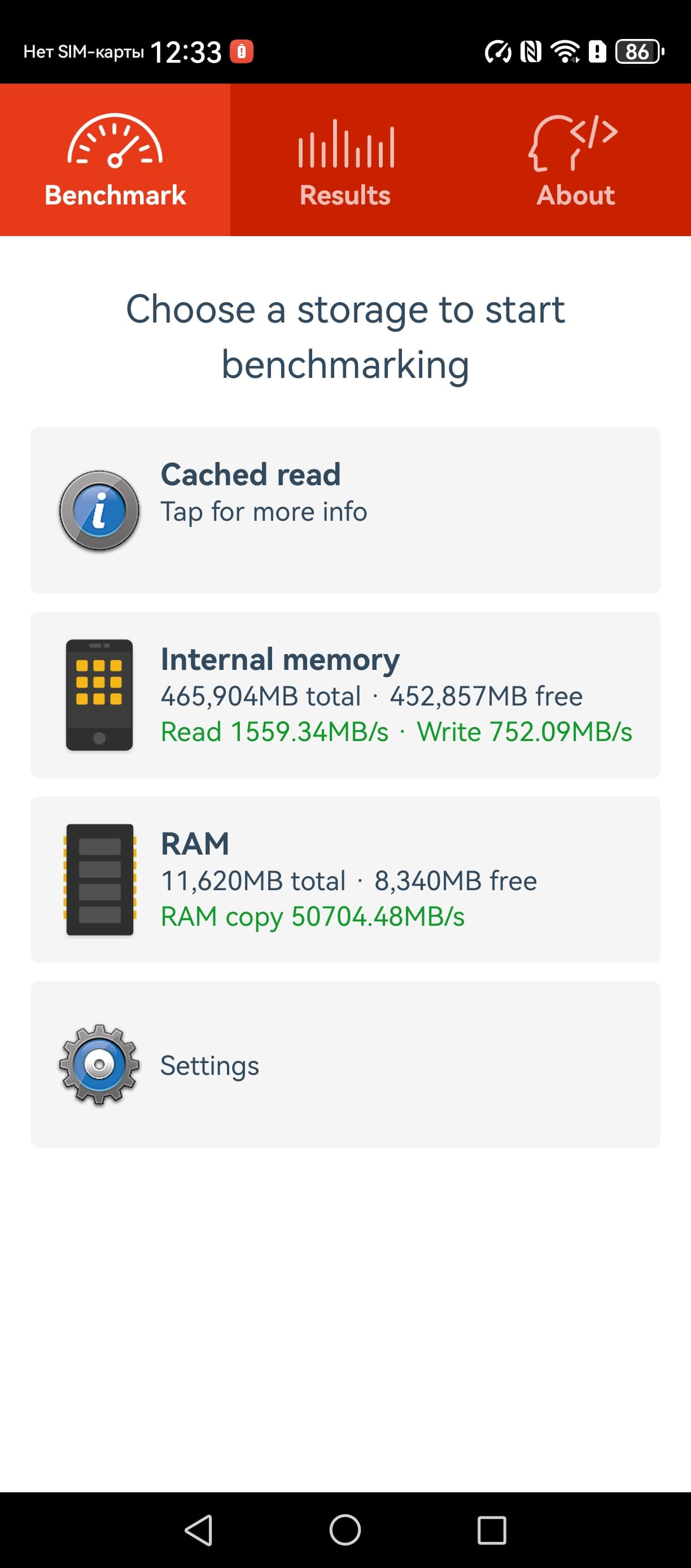The height and width of the screenshot is (1568, 691).
Task: Tap the Android back navigation triangle
Action: pos(199,1530)
